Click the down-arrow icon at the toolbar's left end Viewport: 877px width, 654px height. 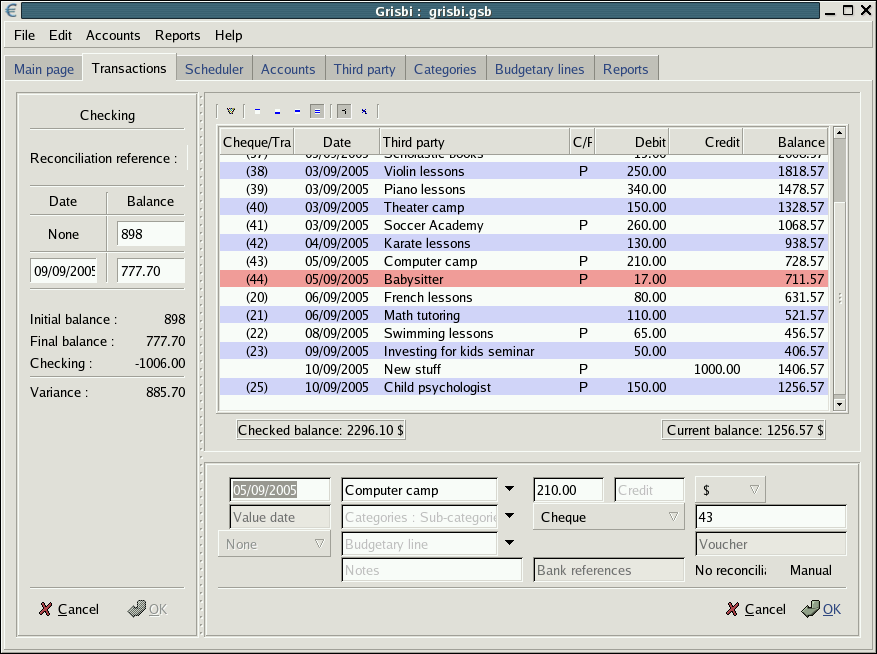(x=230, y=111)
